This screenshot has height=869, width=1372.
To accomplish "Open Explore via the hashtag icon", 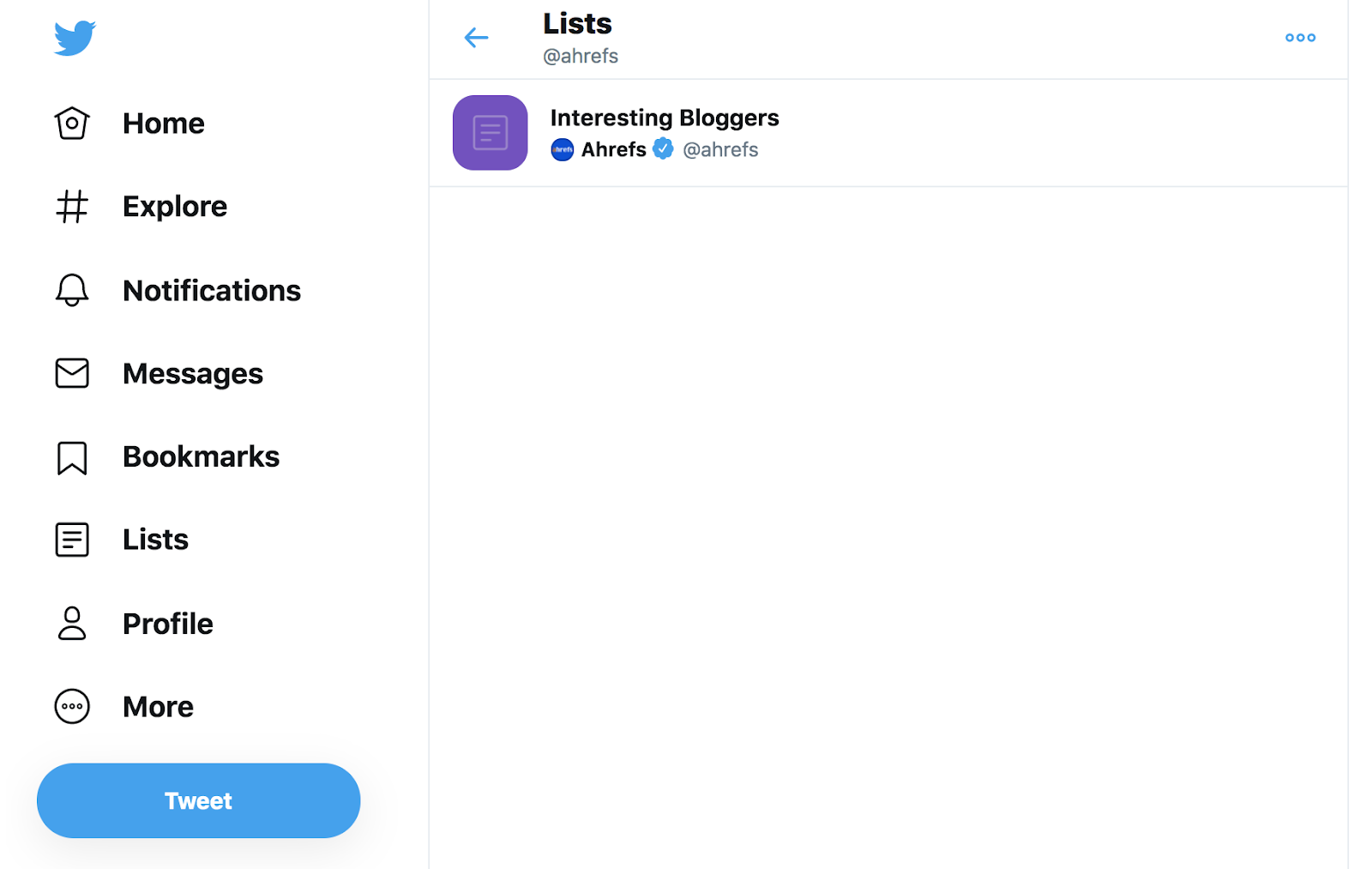I will pyautogui.click(x=72, y=206).
